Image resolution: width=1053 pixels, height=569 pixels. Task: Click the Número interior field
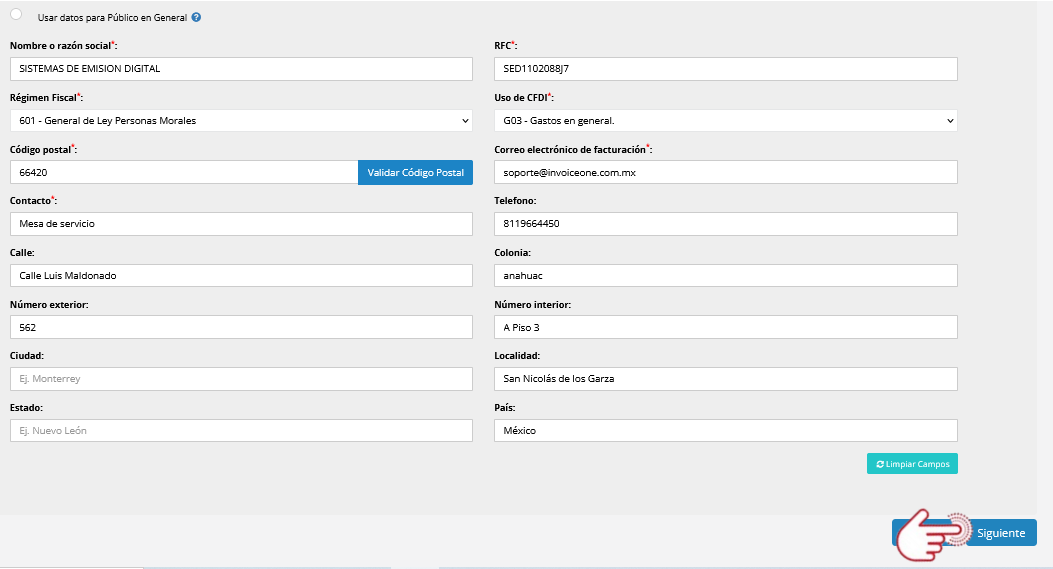pyautogui.click(x=725, y=327)
